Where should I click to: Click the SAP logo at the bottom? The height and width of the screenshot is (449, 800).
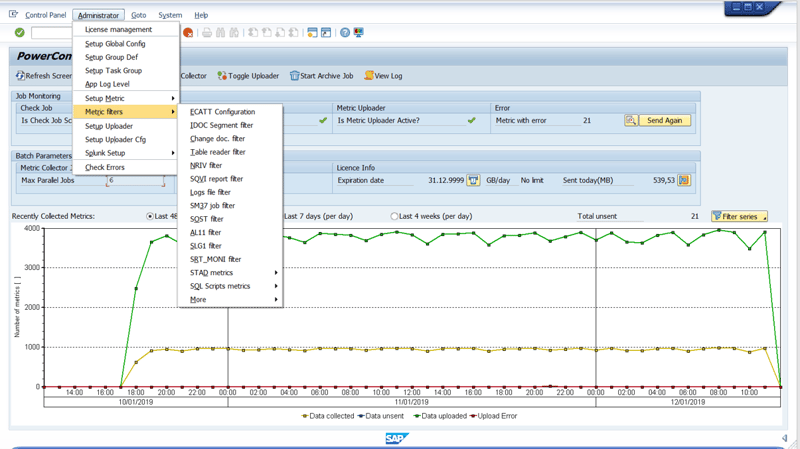tap(397, 438)
